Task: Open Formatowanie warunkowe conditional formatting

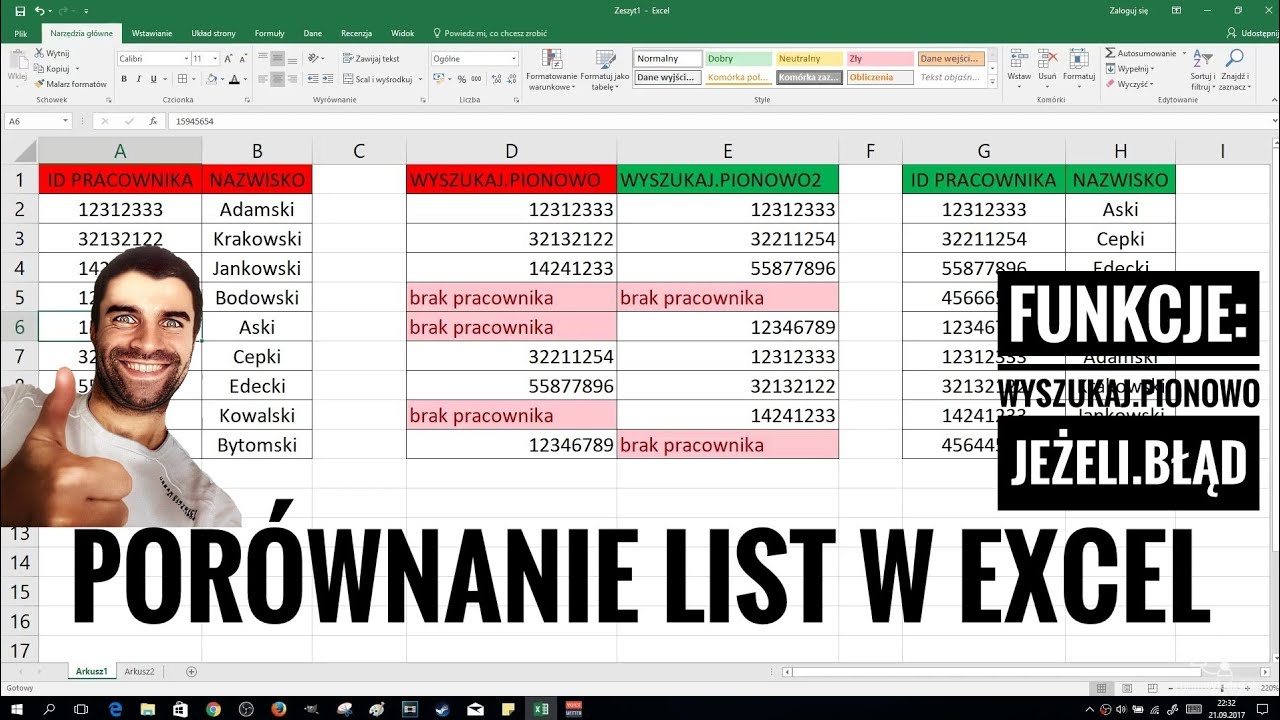Action: click(x=552, y=69)
